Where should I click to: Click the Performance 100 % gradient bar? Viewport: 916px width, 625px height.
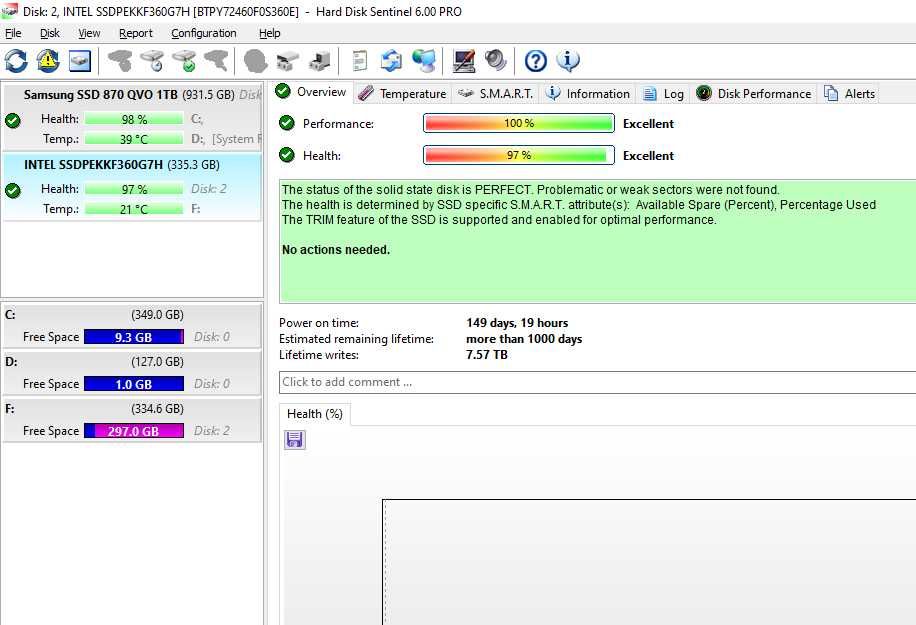[x=519, y=123]
